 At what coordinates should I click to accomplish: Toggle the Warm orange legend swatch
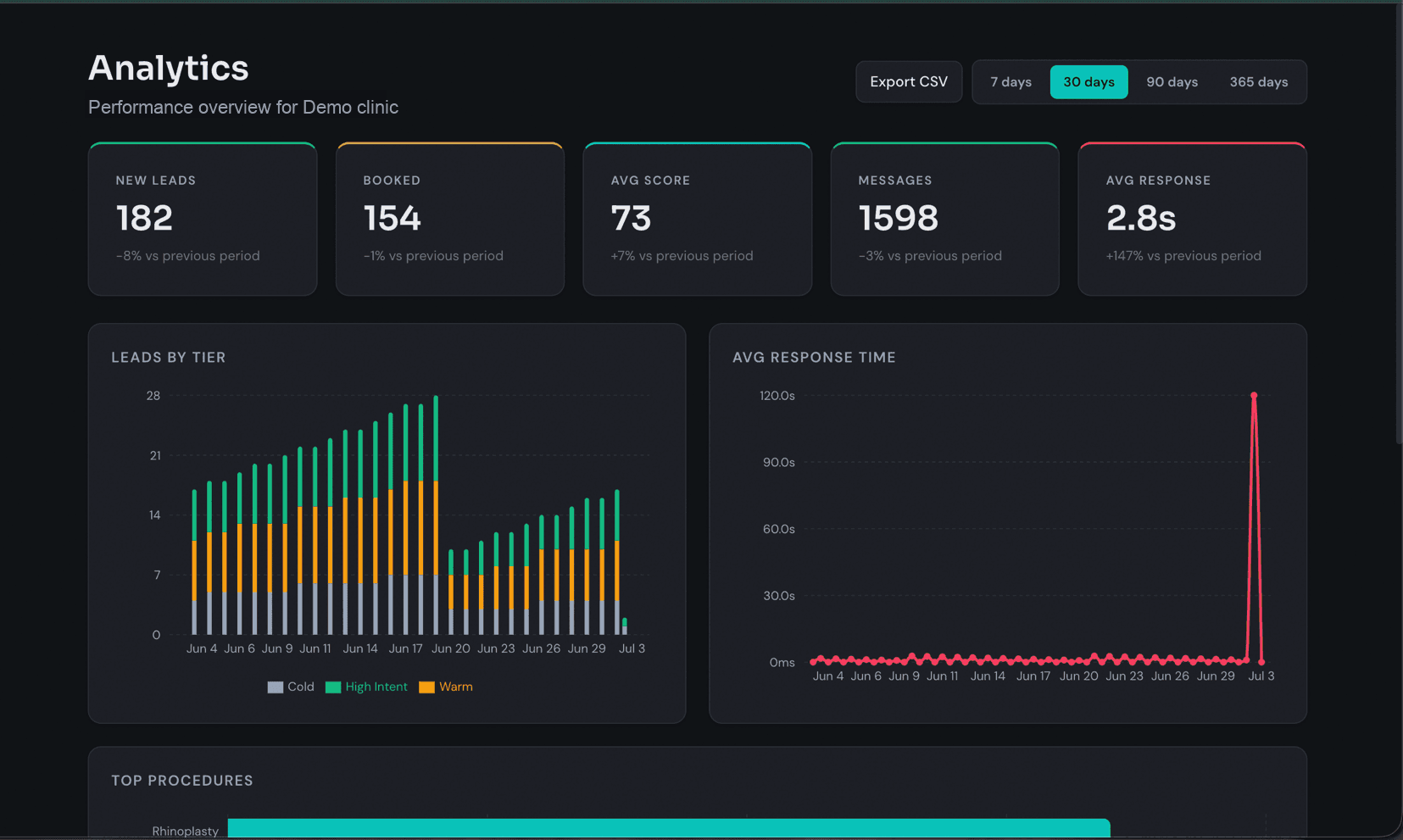426,687
